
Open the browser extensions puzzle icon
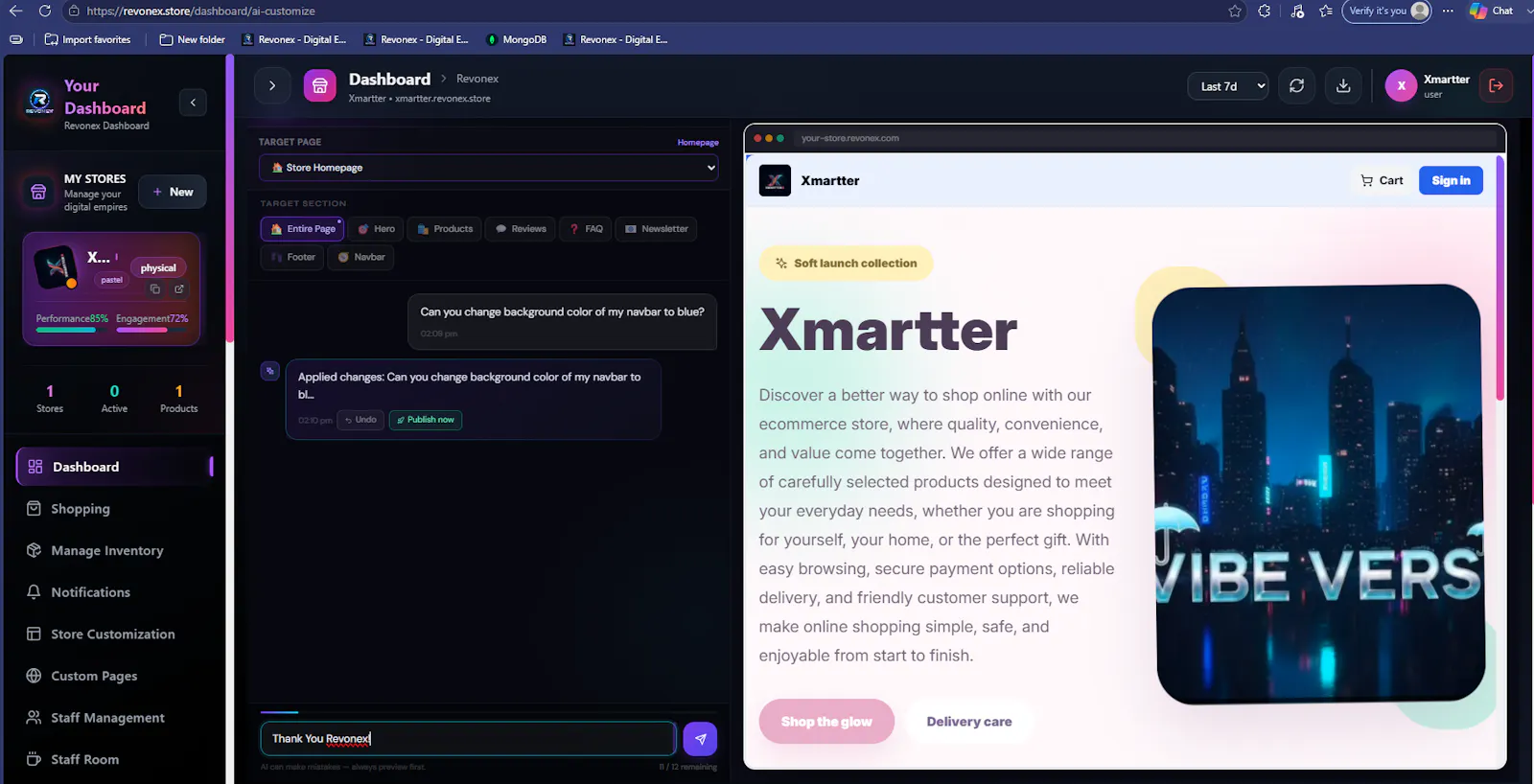tap(1265, 11)
